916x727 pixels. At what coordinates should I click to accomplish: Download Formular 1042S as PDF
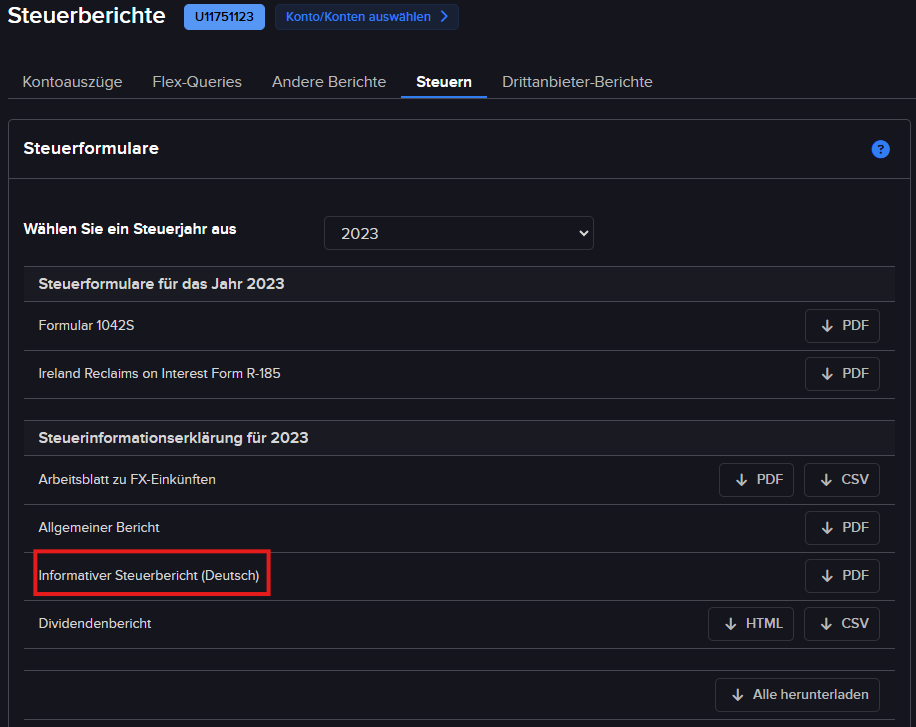pyautogui.click(x=842, y=326)
